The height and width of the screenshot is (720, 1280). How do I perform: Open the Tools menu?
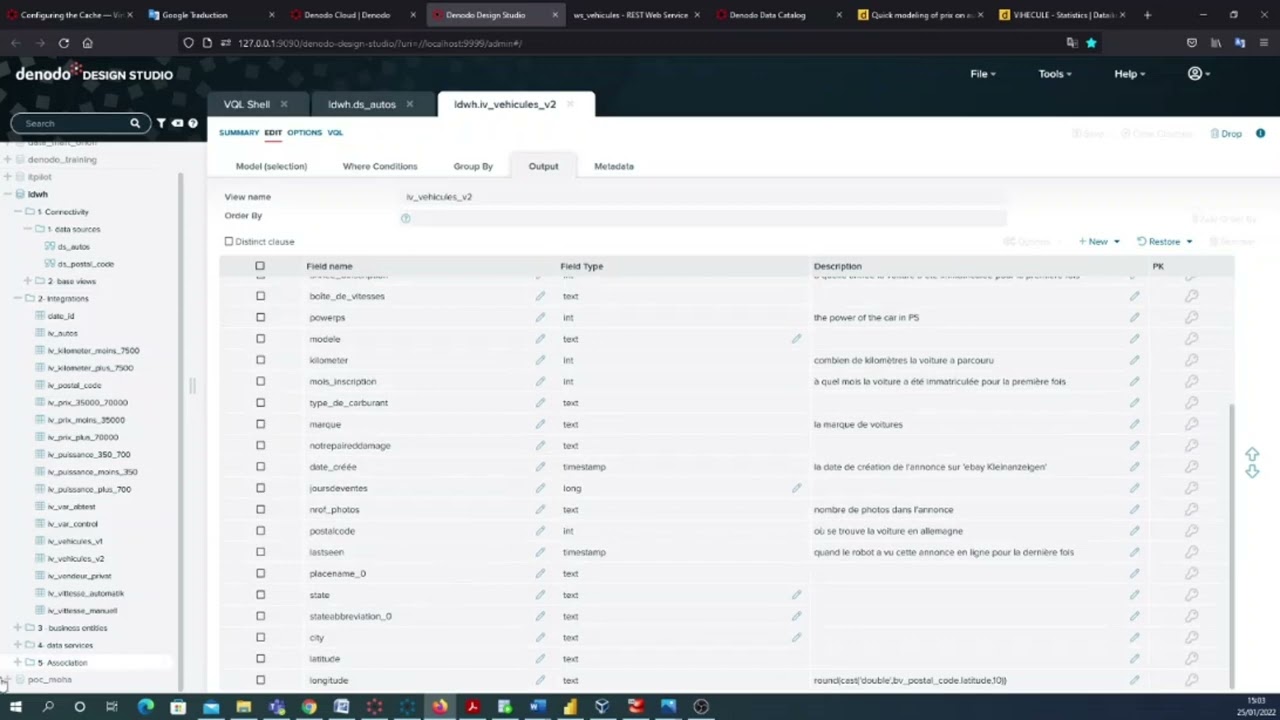[x=1055, y=74]
